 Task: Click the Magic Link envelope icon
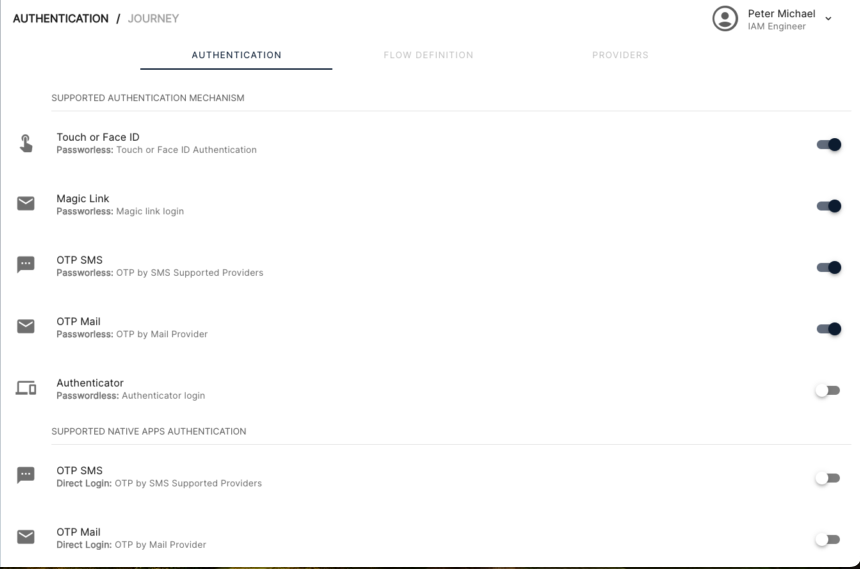pyautogui.click(x=26, y=204)
